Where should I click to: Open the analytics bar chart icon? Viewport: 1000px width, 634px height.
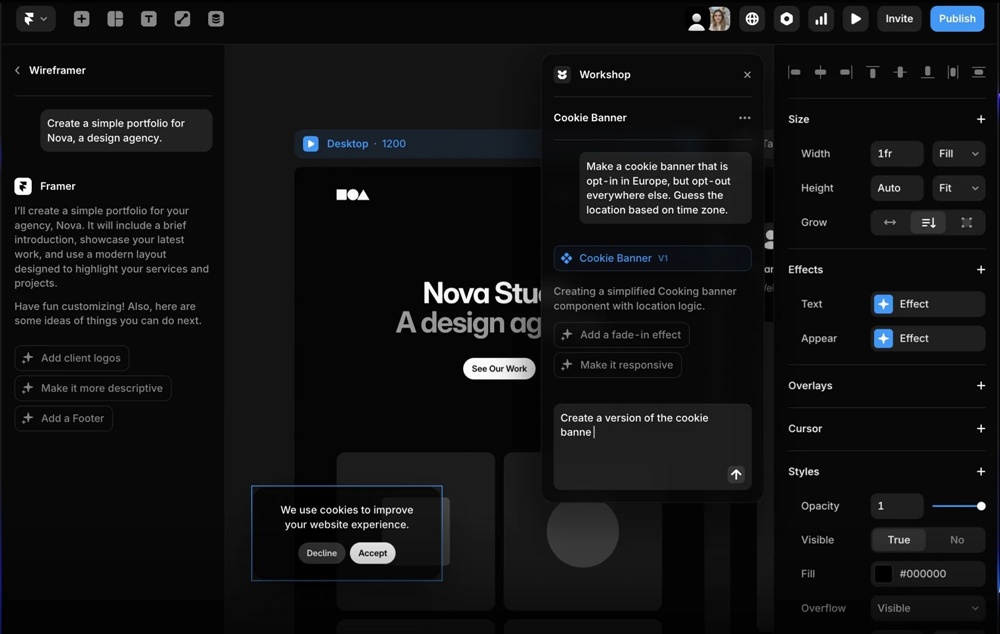pos(821,18)
